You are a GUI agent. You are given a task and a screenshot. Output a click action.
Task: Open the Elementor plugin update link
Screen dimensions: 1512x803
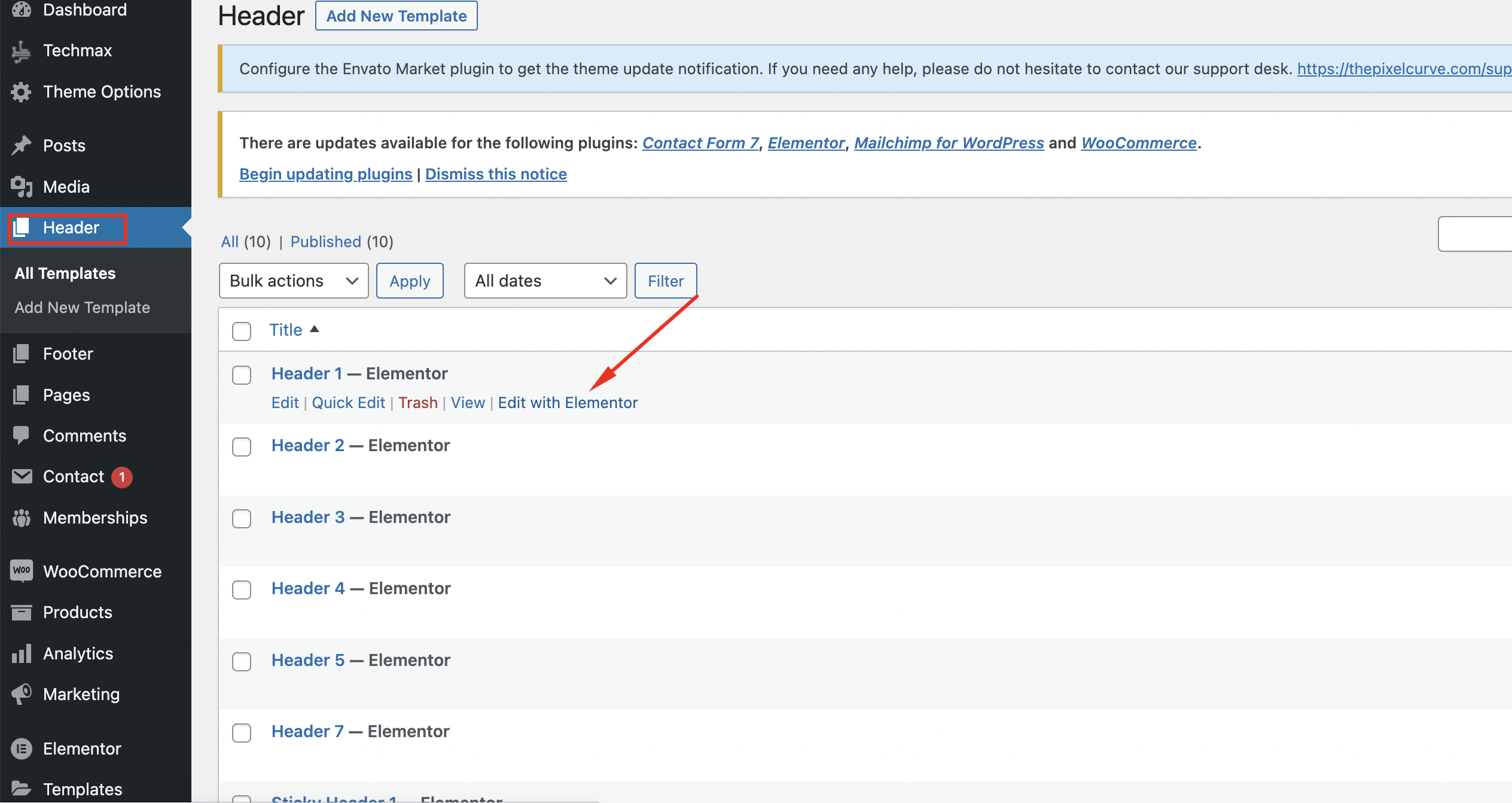[806, 143]
